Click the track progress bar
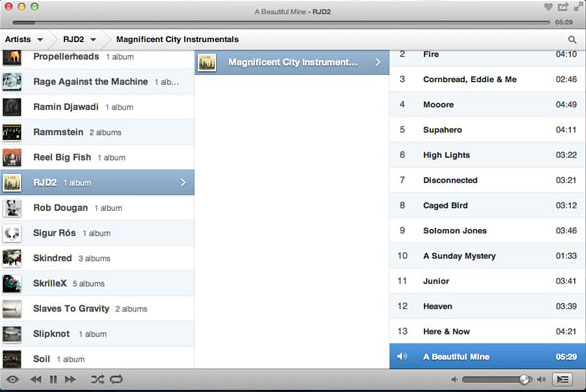The width and height of the screenshot is (586, 392). (x=281, y=22)
